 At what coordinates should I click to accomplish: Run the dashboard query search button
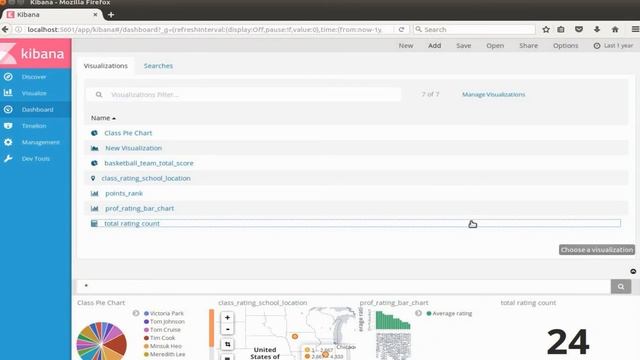coord(621,287)
